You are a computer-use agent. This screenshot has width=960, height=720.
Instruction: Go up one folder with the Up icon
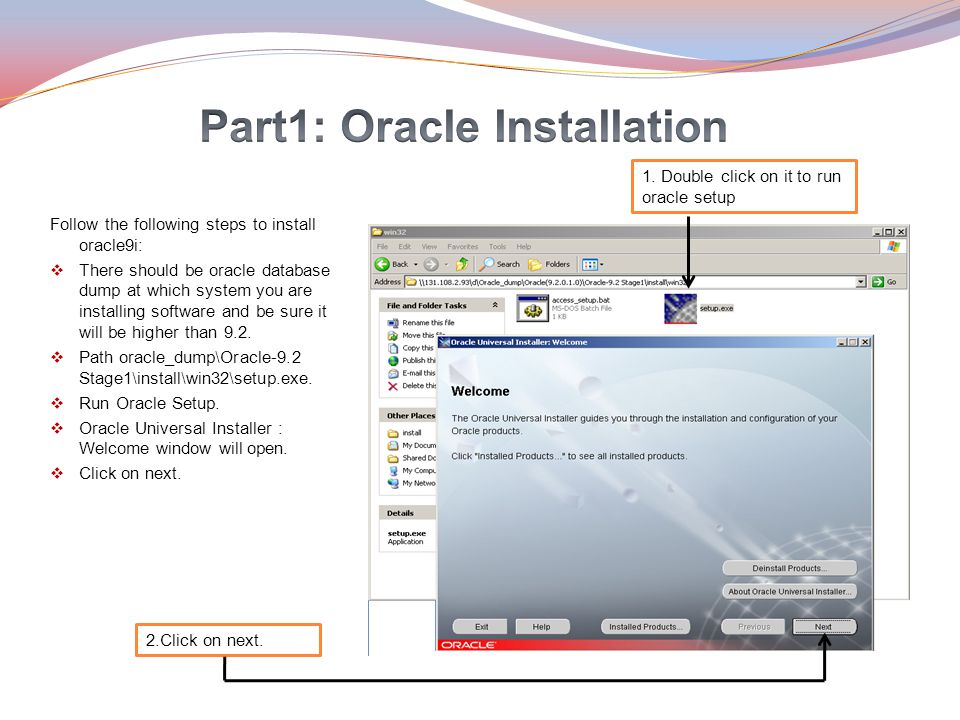(462, 264)
